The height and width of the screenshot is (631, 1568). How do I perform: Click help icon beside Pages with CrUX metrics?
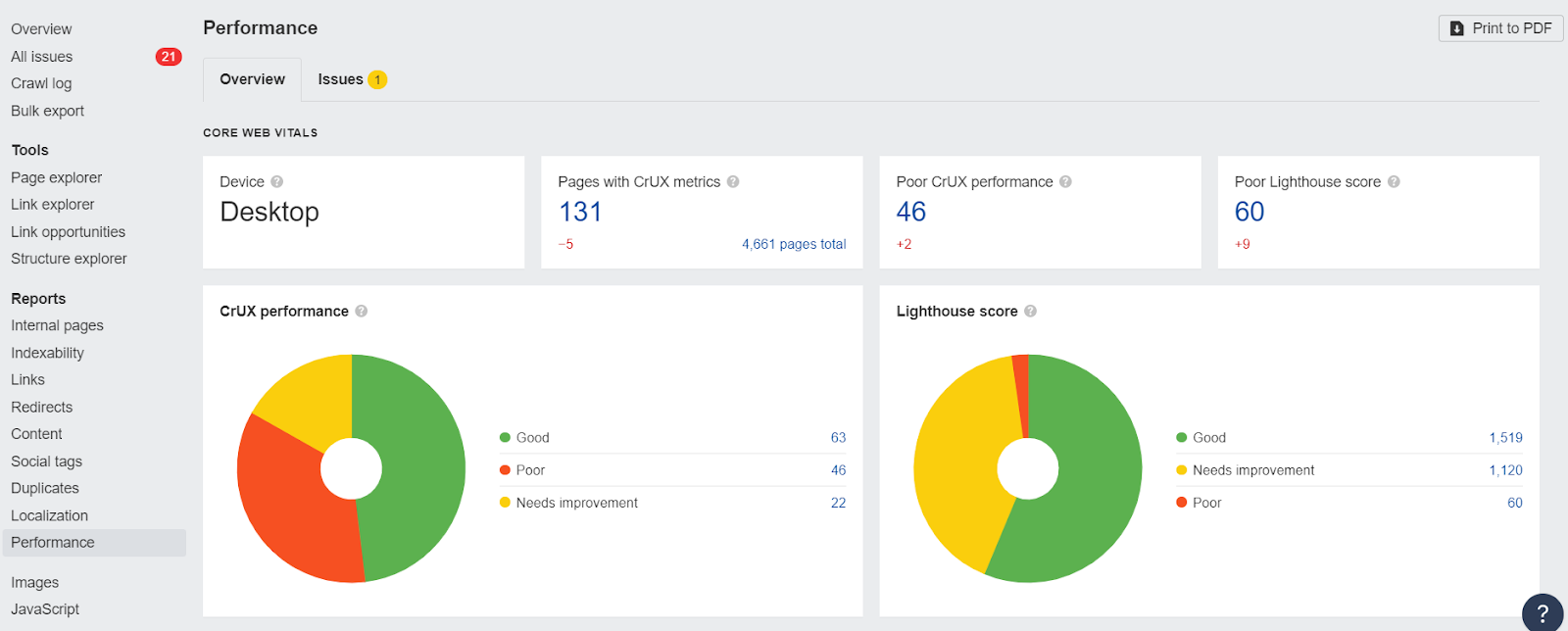tap(733, 182)
